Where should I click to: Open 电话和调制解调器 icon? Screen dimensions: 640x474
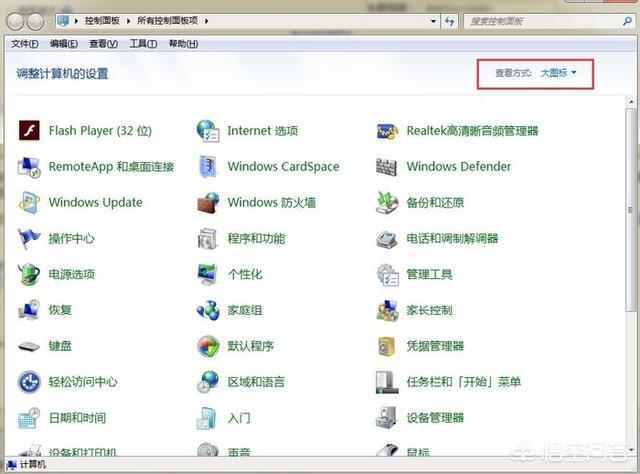387,239
